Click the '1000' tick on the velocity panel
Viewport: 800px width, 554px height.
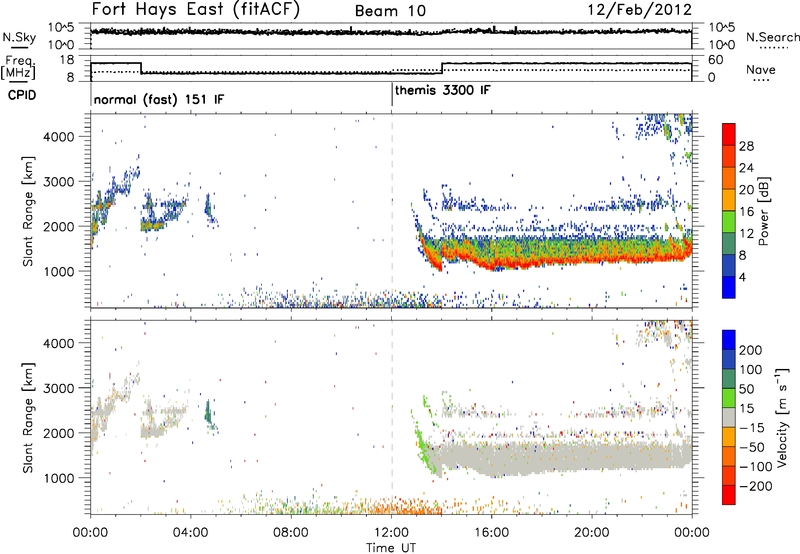59,478
